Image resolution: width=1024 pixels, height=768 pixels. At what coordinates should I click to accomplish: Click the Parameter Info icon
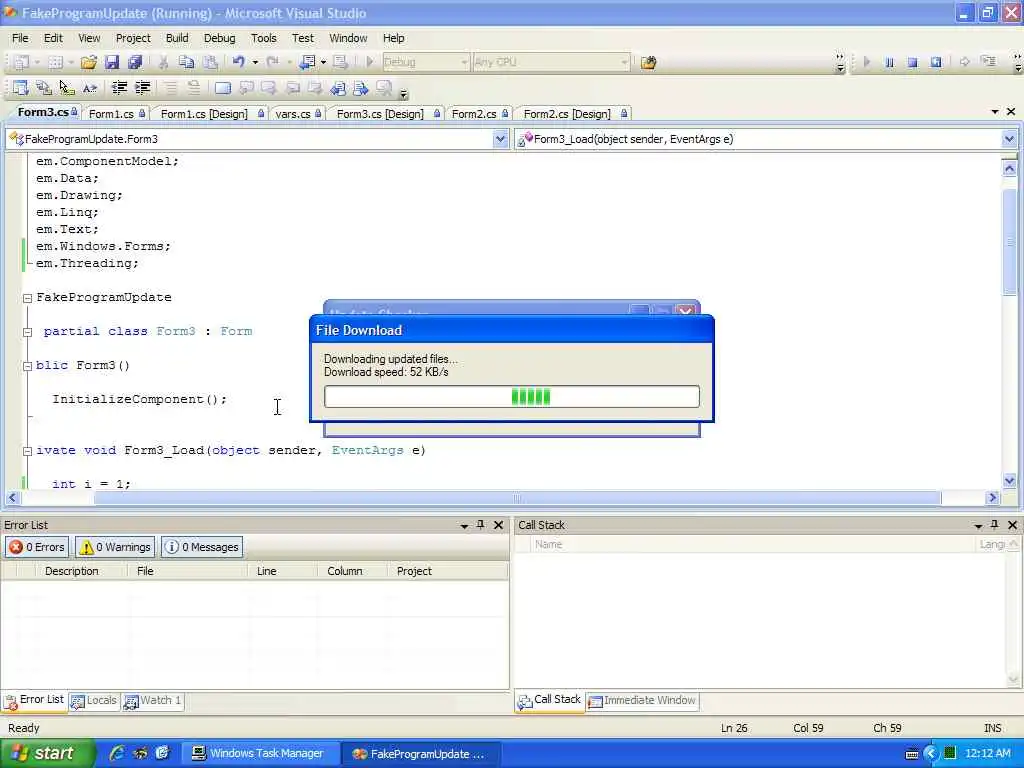pyautogui.click(x=44, y=88)
